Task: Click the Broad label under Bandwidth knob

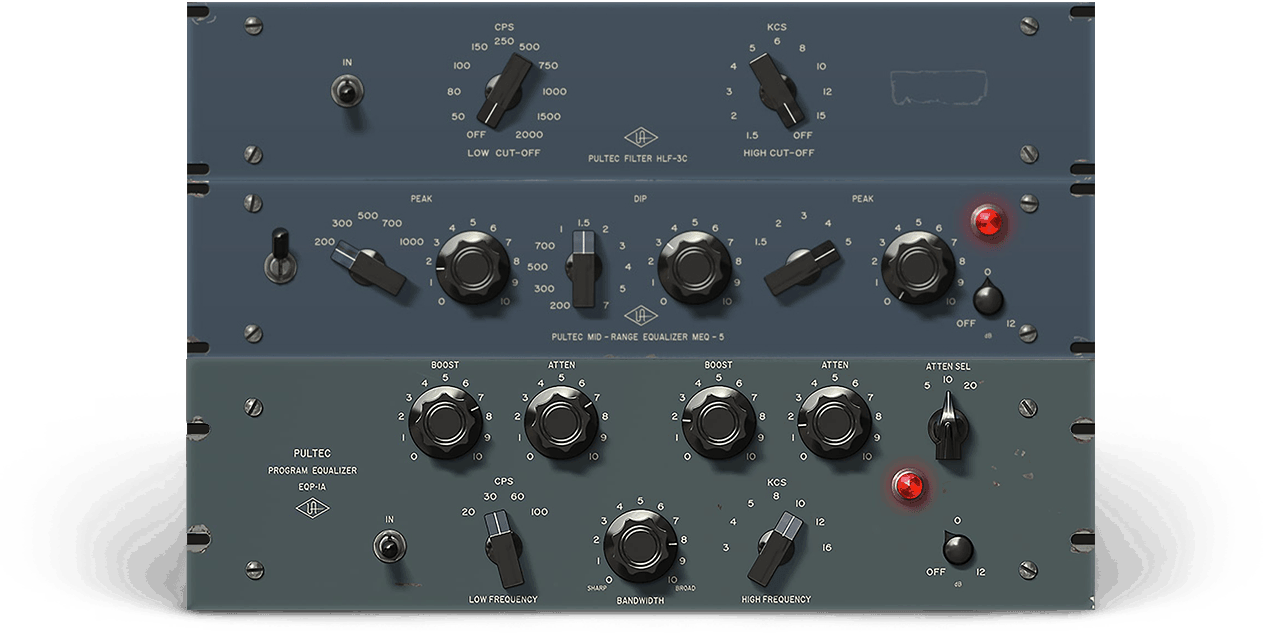Action: coord(686,588)
